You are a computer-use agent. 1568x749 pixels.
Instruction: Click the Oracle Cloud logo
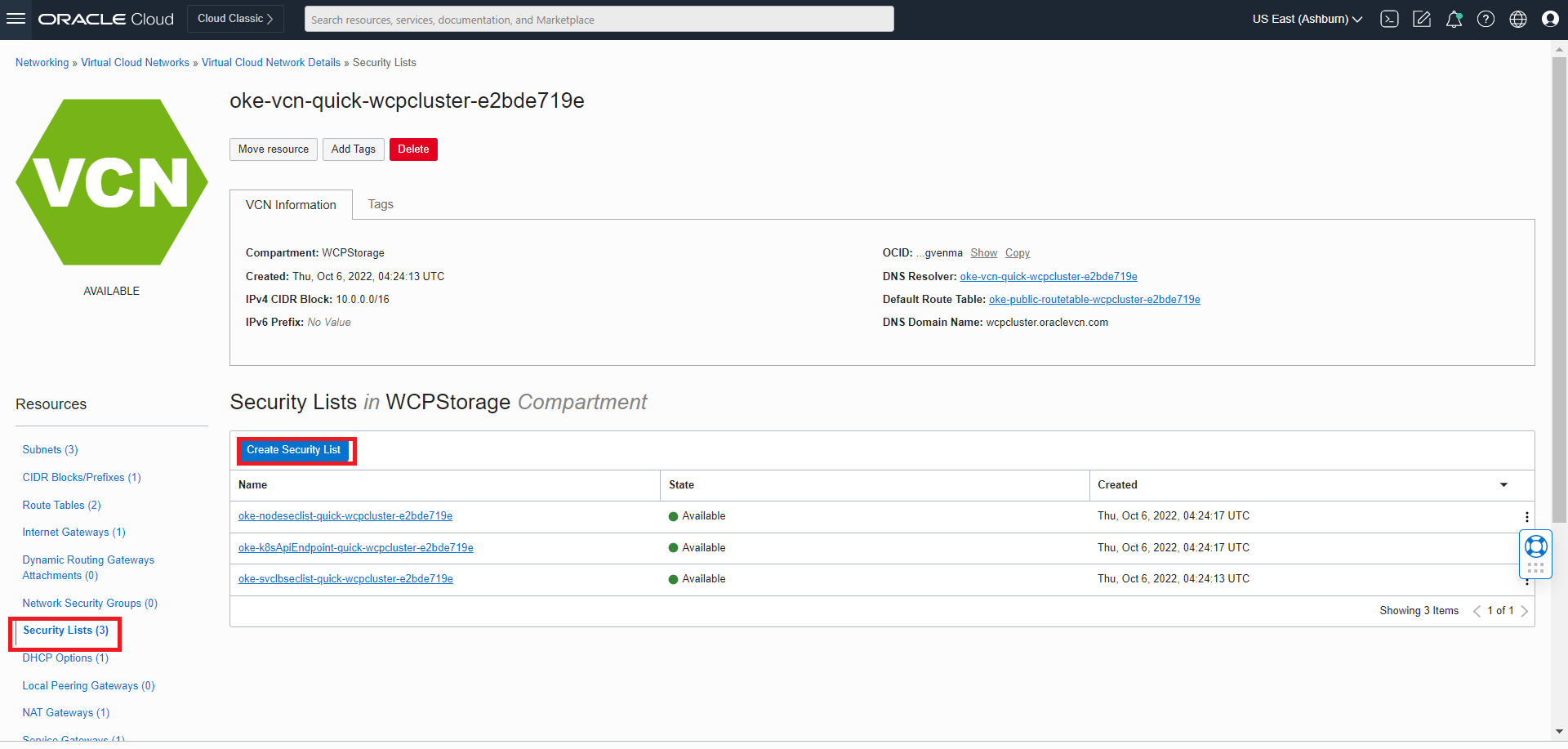tap(106, 19)
